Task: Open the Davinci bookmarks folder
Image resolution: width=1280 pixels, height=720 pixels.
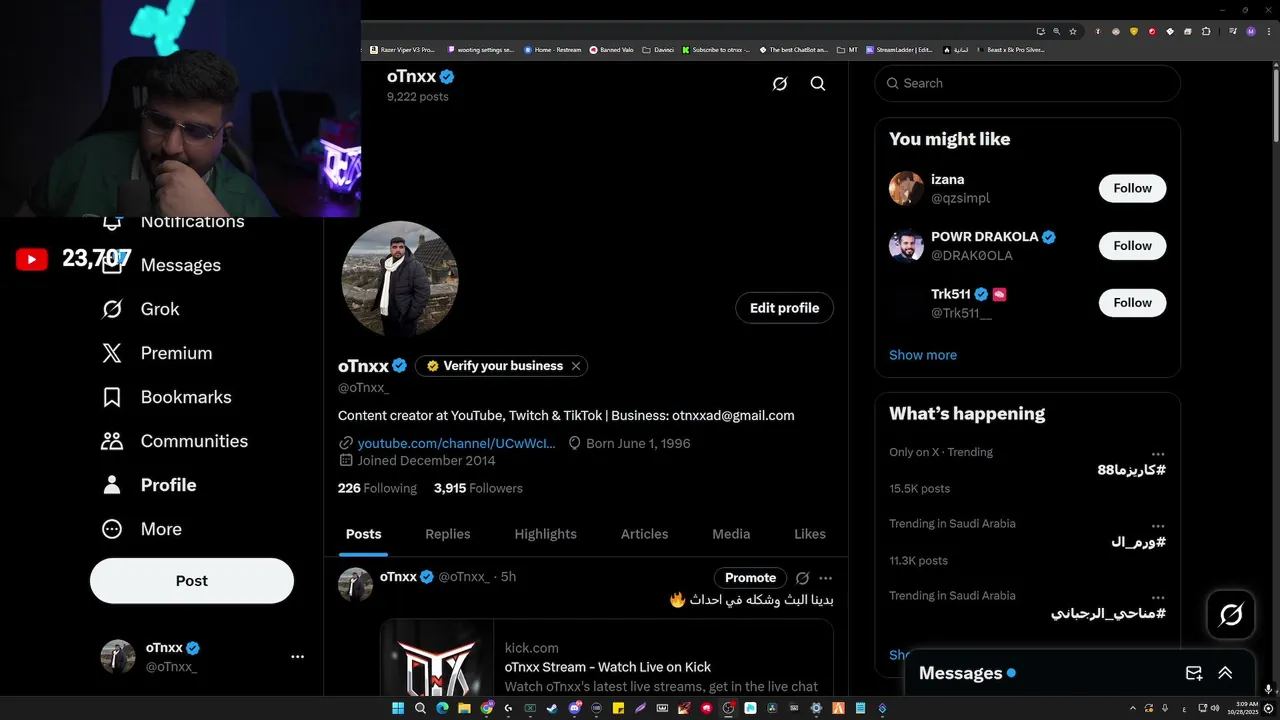Action: (x=658, y=49)
